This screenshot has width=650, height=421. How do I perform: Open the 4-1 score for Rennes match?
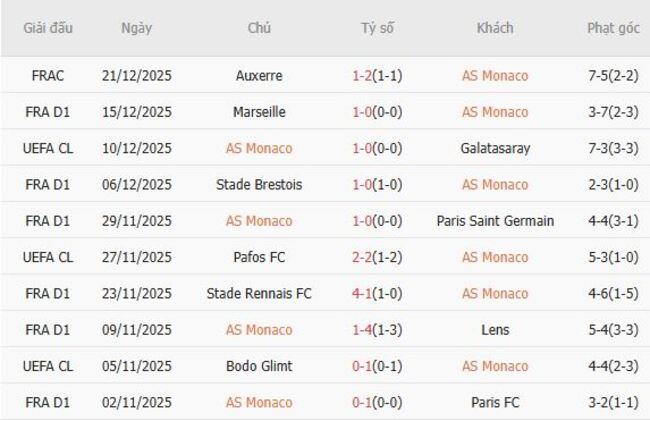coord(363,293)
